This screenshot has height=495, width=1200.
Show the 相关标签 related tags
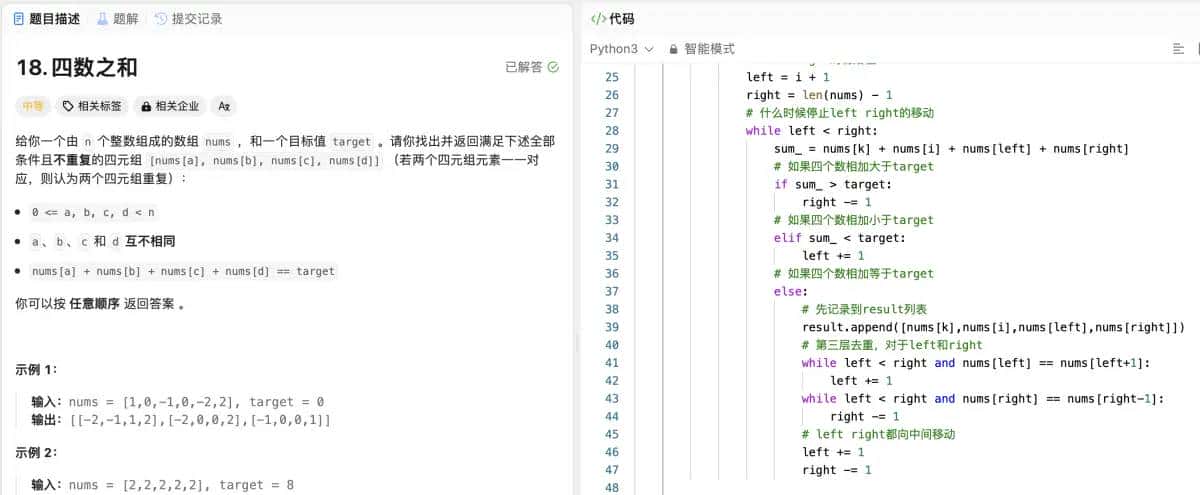[92, 105]
